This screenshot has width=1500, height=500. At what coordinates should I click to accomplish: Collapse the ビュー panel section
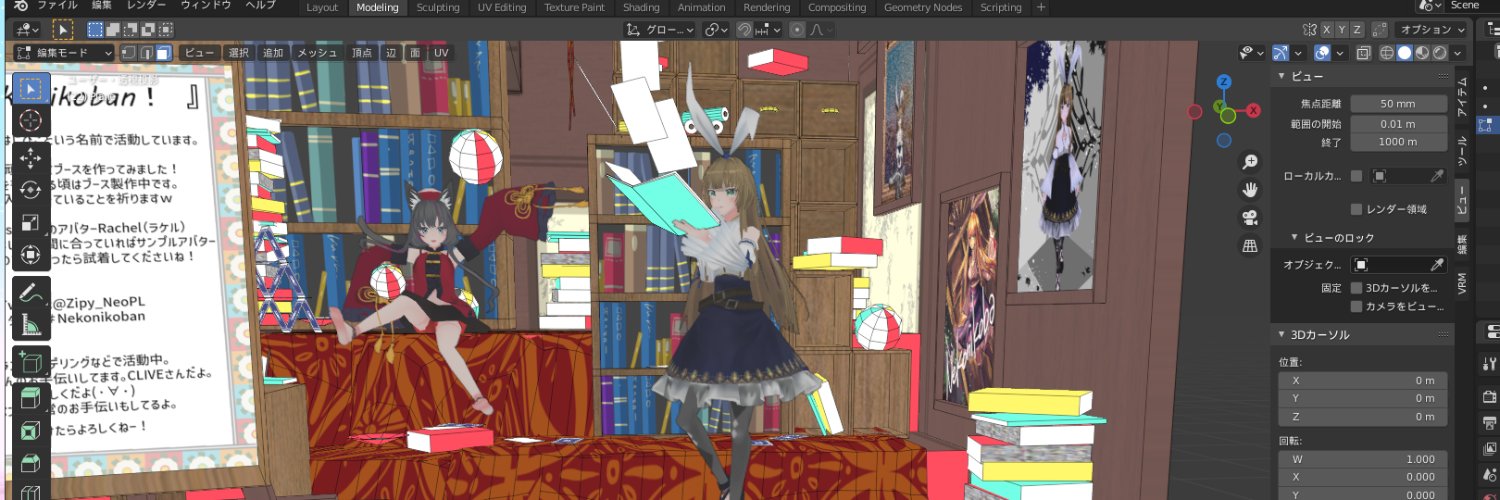[x=1281, y=76]
